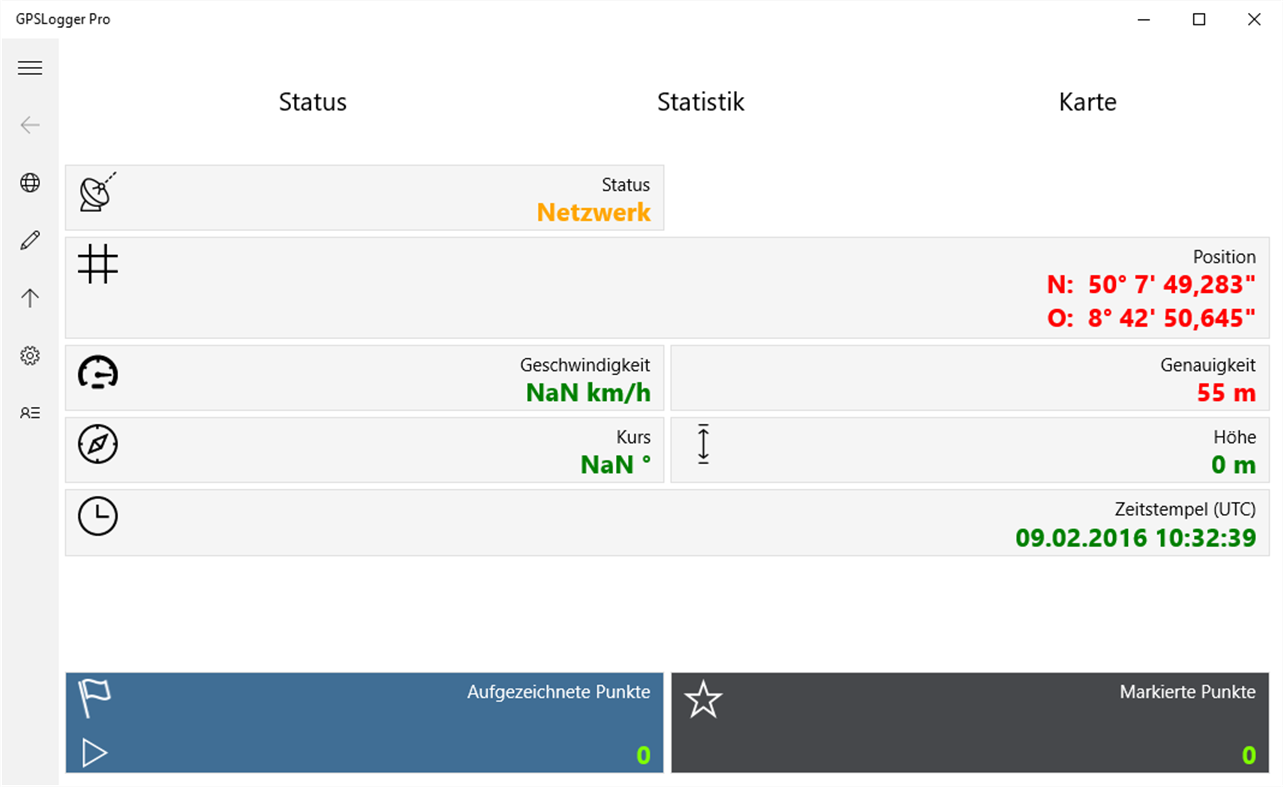Image resolution: width=1283 pixels, height=787 pixels.
Task: Select the Status tab
Action: 312,102
